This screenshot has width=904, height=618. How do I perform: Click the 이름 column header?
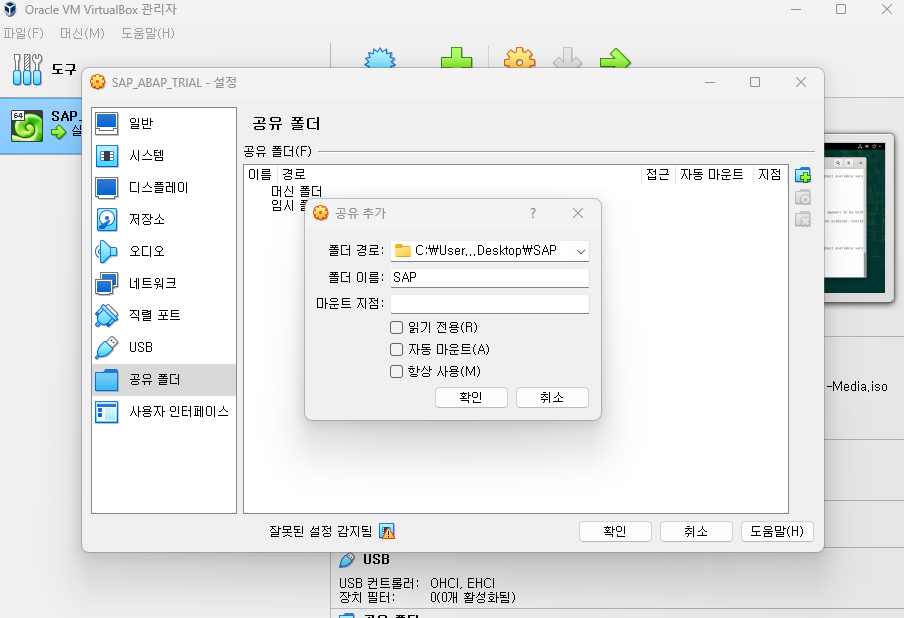pos(260,174)
